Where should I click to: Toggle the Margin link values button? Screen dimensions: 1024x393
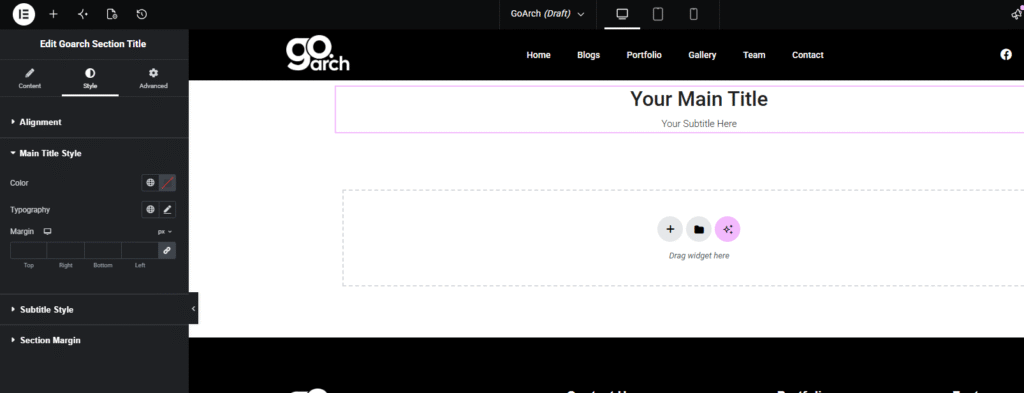[x=167, y=250]
